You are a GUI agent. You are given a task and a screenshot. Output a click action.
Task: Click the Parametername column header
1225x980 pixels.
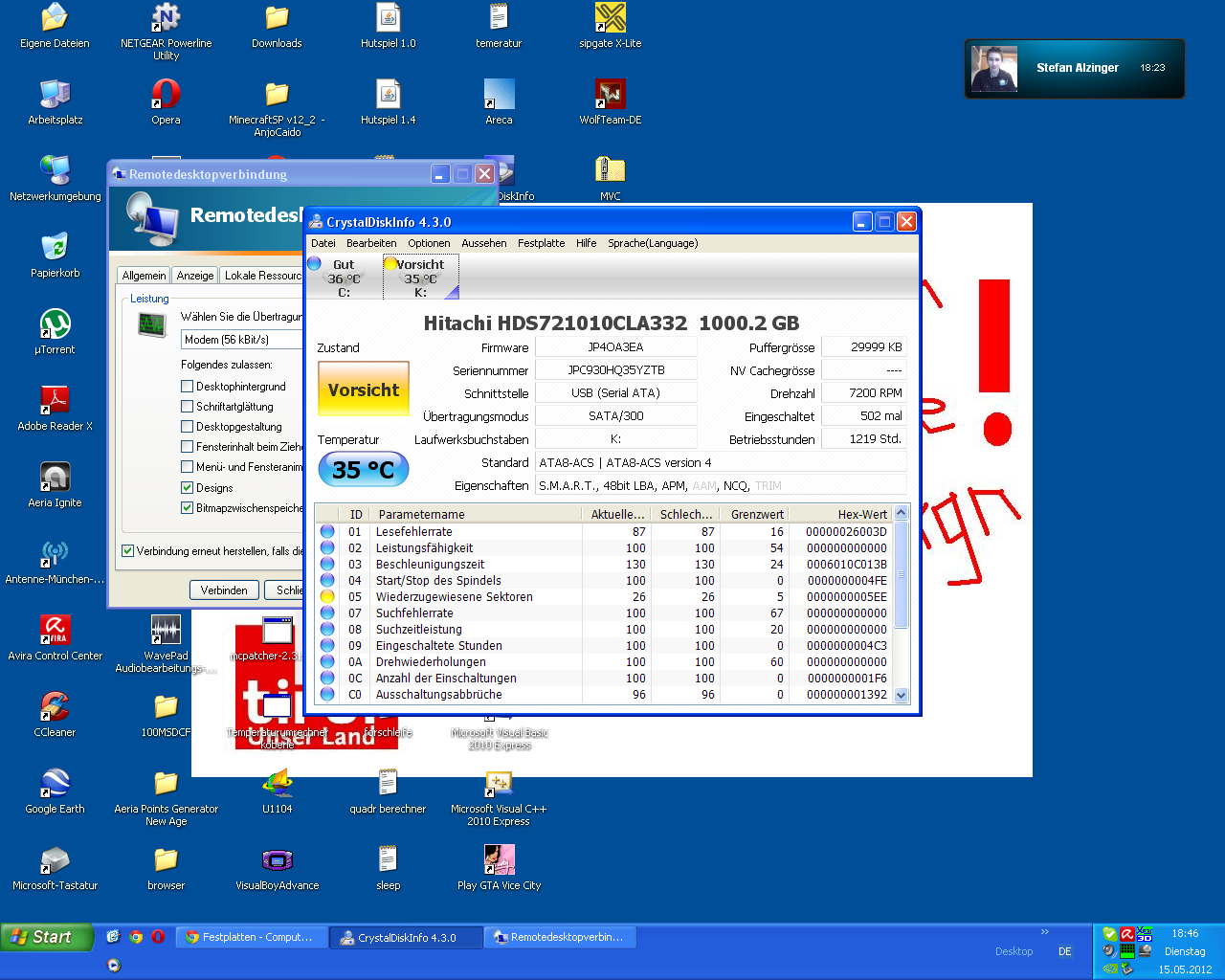pos(476,514)
